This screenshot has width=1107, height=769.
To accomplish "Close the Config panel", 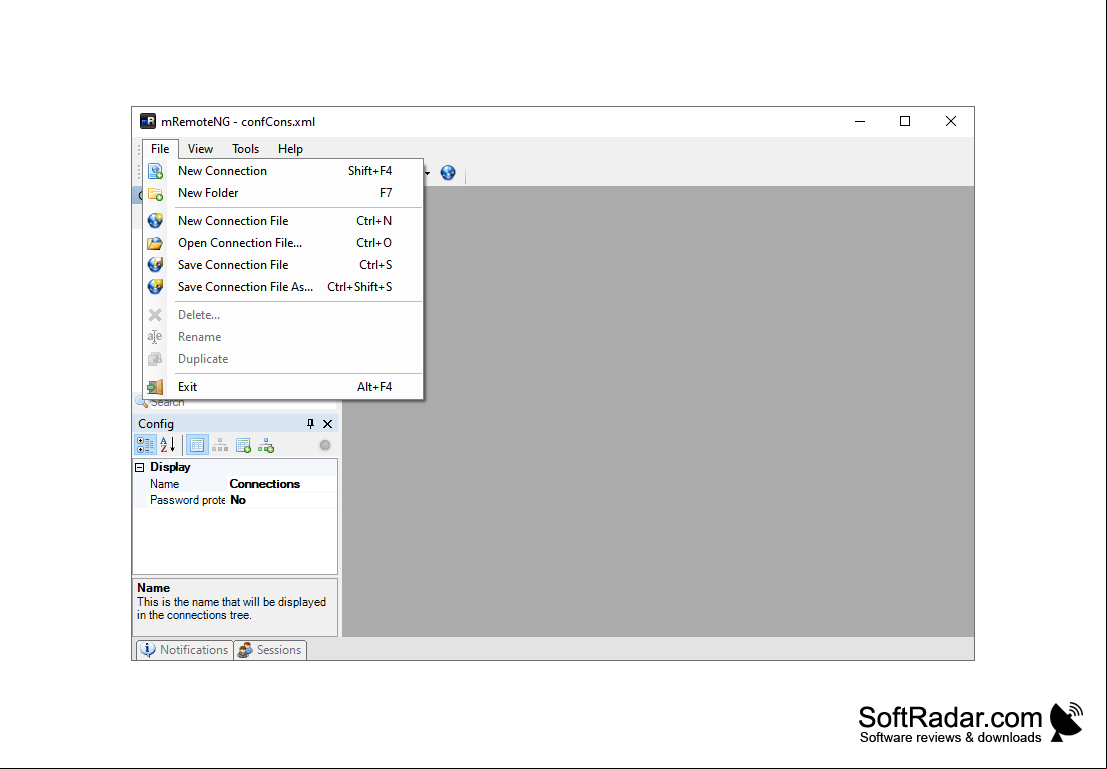I will [x=328, y=424].
